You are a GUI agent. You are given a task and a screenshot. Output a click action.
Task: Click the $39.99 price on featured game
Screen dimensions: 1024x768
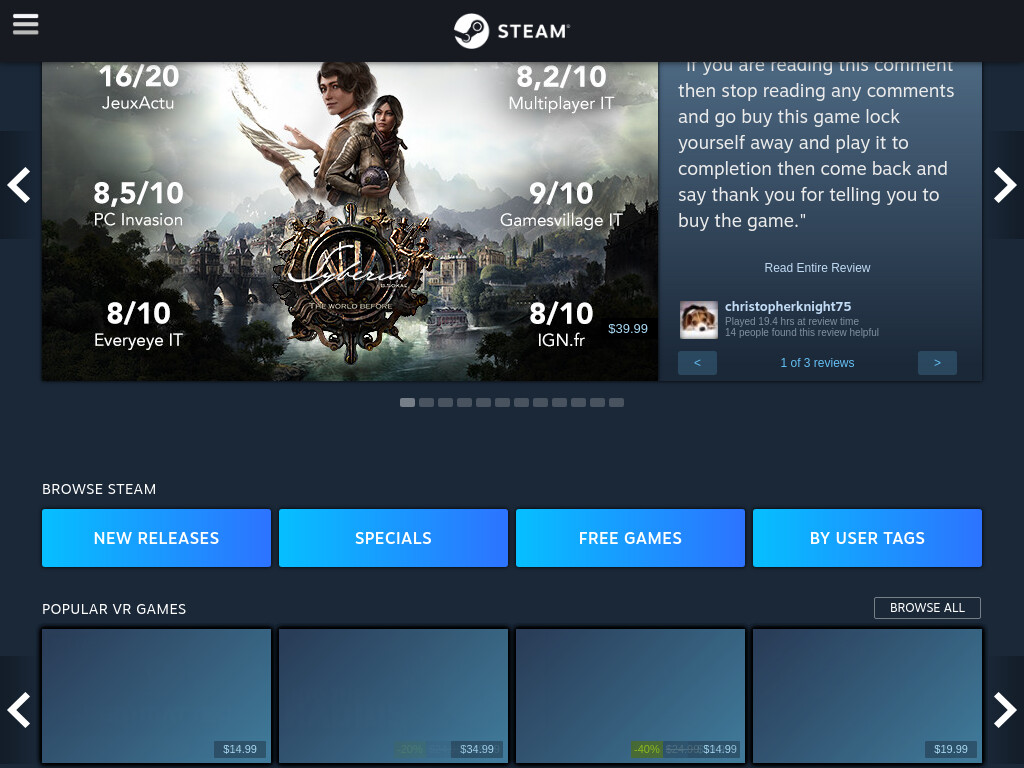[628, 328]
